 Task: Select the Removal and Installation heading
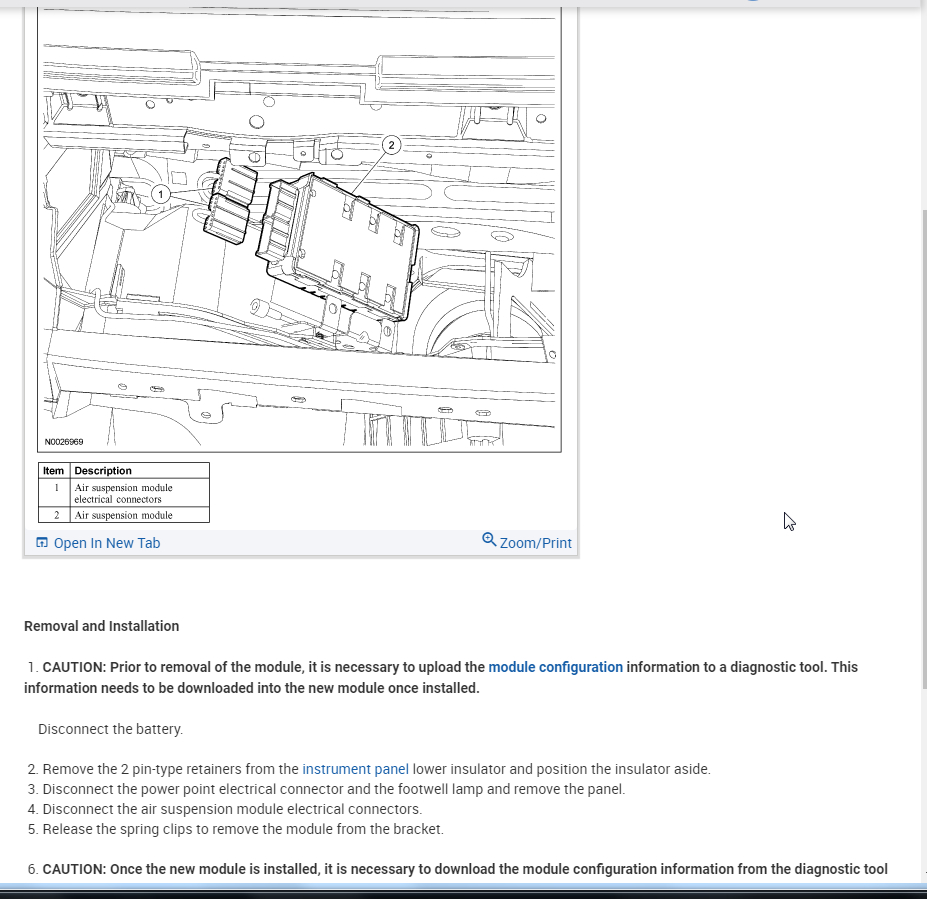[x=101, y=627]
